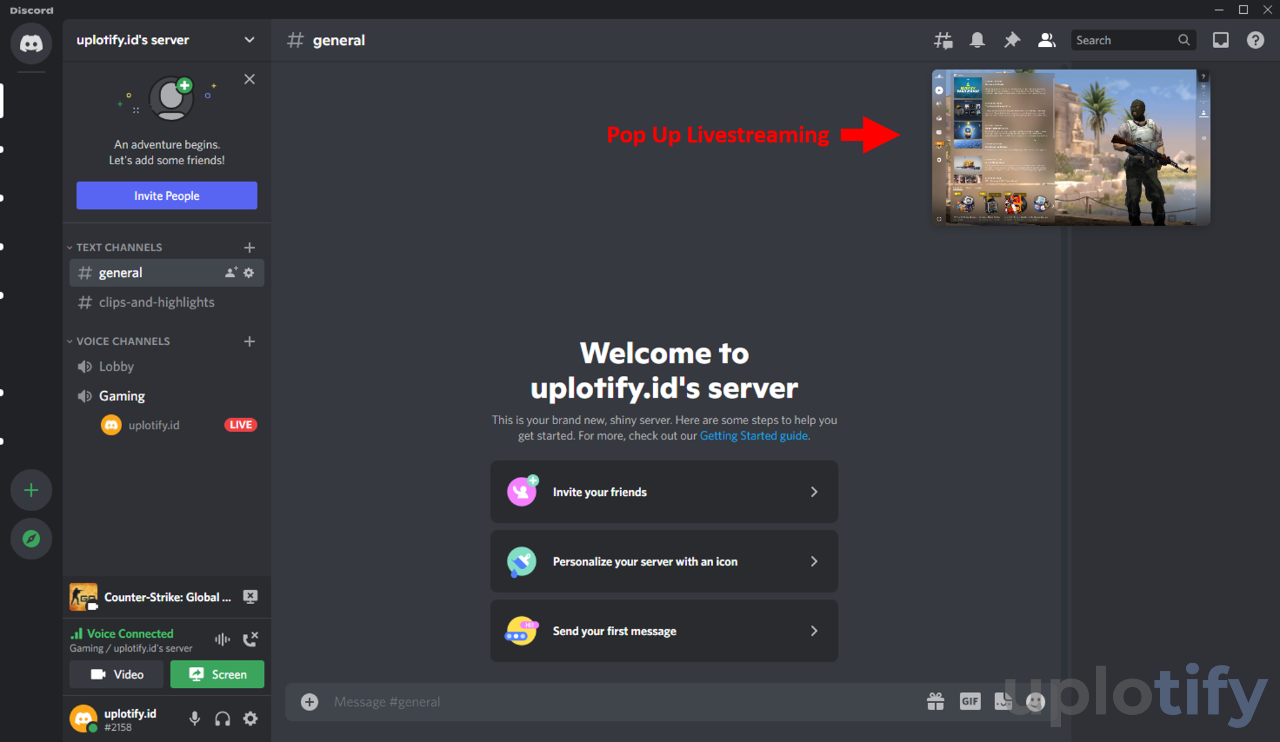Open Invite your friends arrow chevron
The height and width of the screenshot is (742, 1280).
pos(814,492)
